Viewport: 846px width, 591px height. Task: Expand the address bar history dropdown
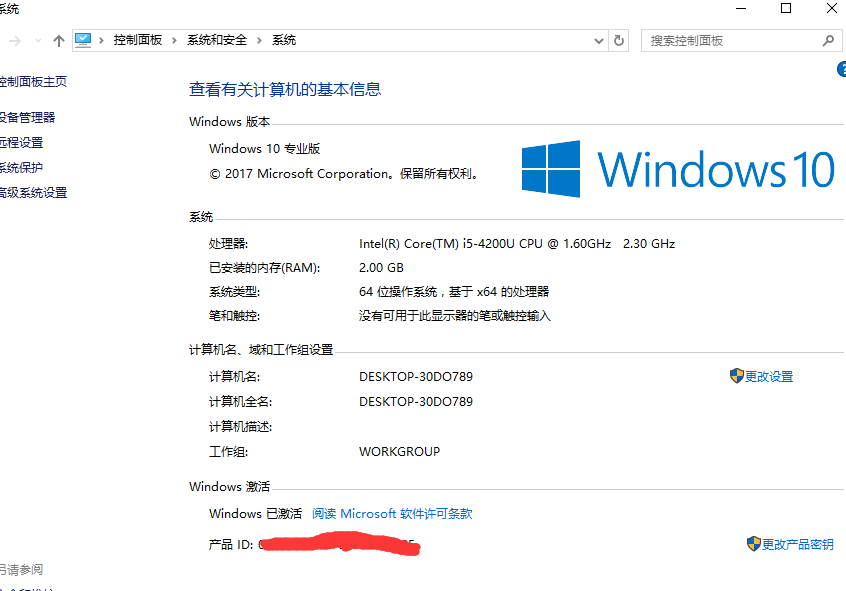(598, 41)
